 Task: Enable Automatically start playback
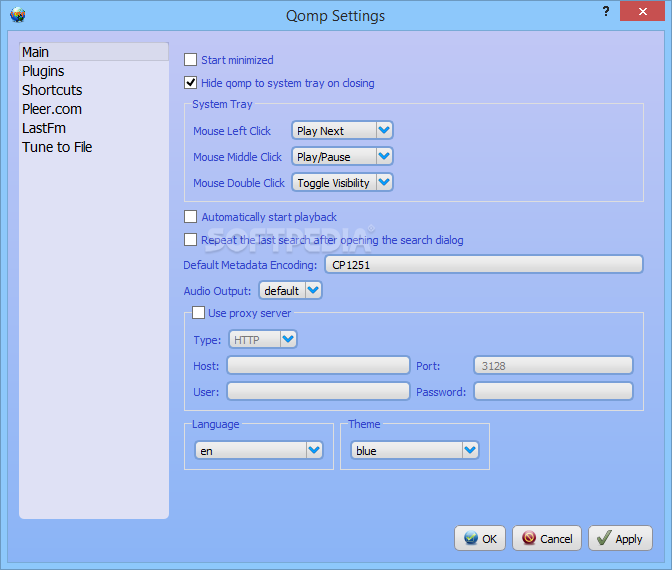(x=190, y=217)
